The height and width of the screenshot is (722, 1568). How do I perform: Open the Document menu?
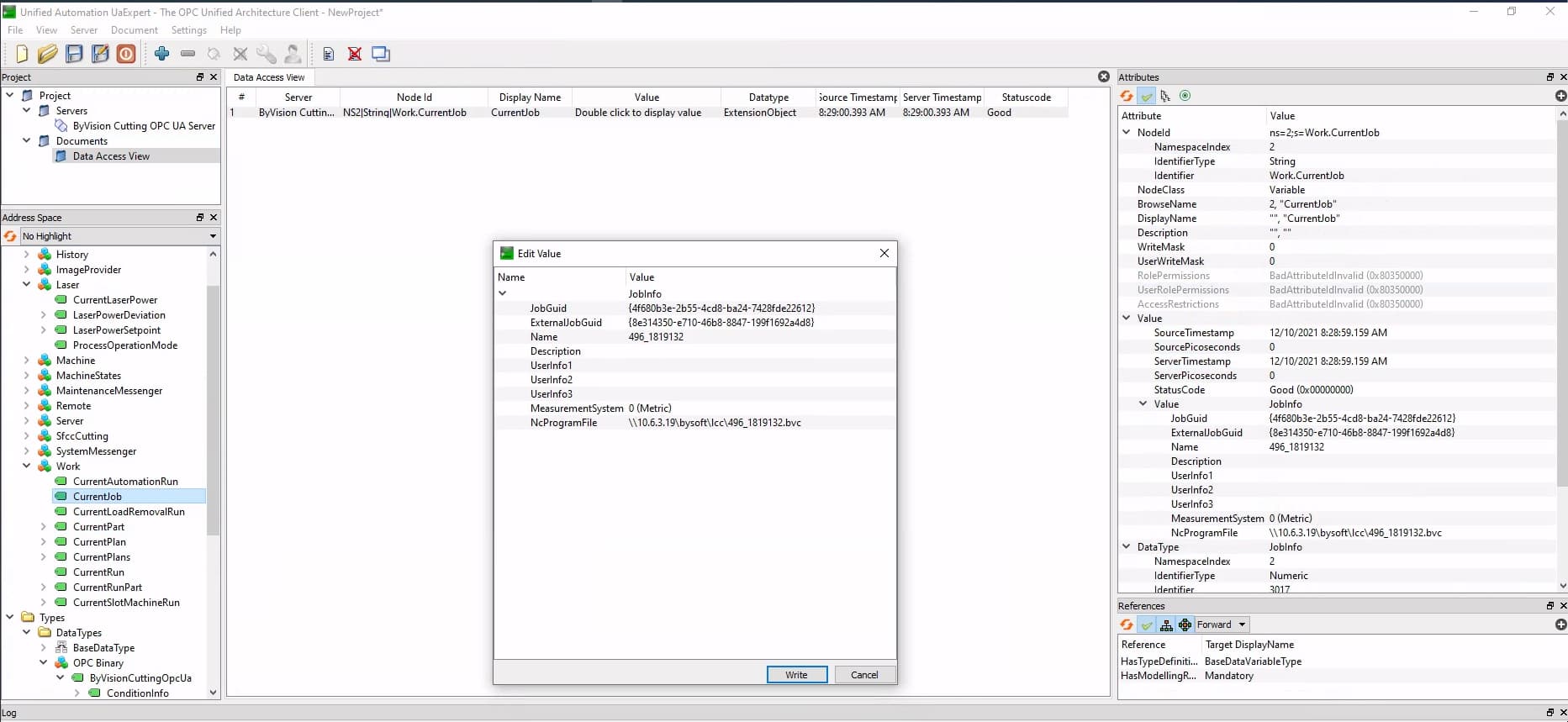pos(135,30)
